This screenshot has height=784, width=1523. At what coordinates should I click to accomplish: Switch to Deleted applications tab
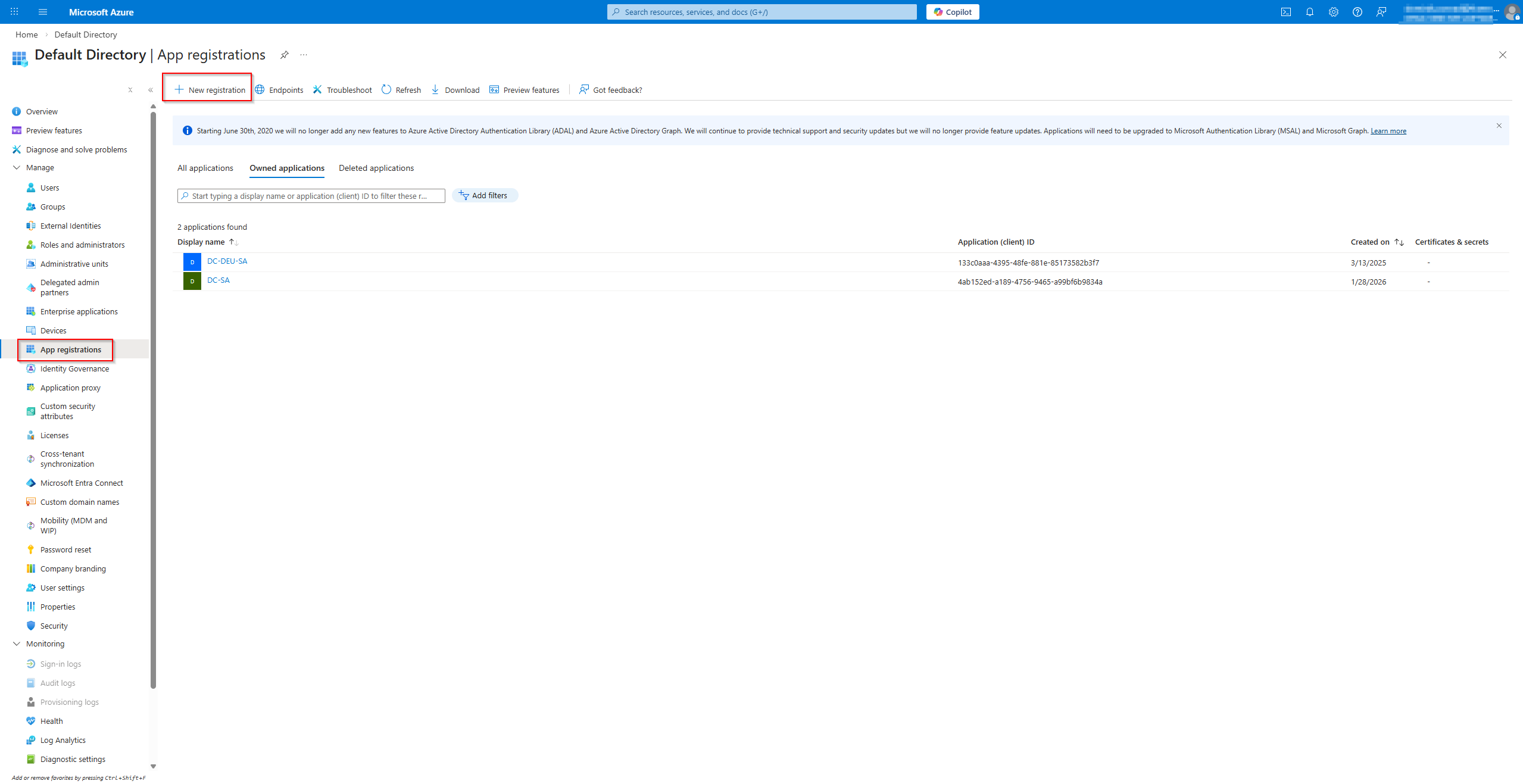click(376, 168)
